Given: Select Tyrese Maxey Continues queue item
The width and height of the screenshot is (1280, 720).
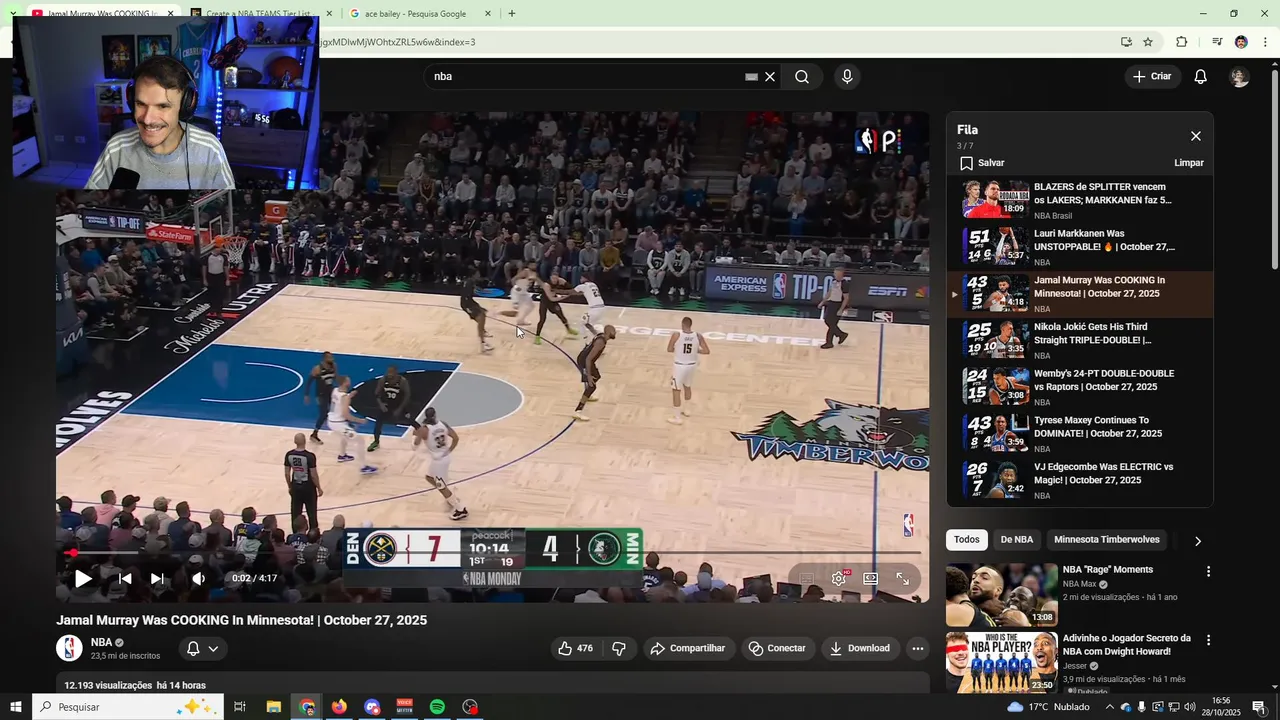Looking at the screenshot, I should pos(1080,433).
